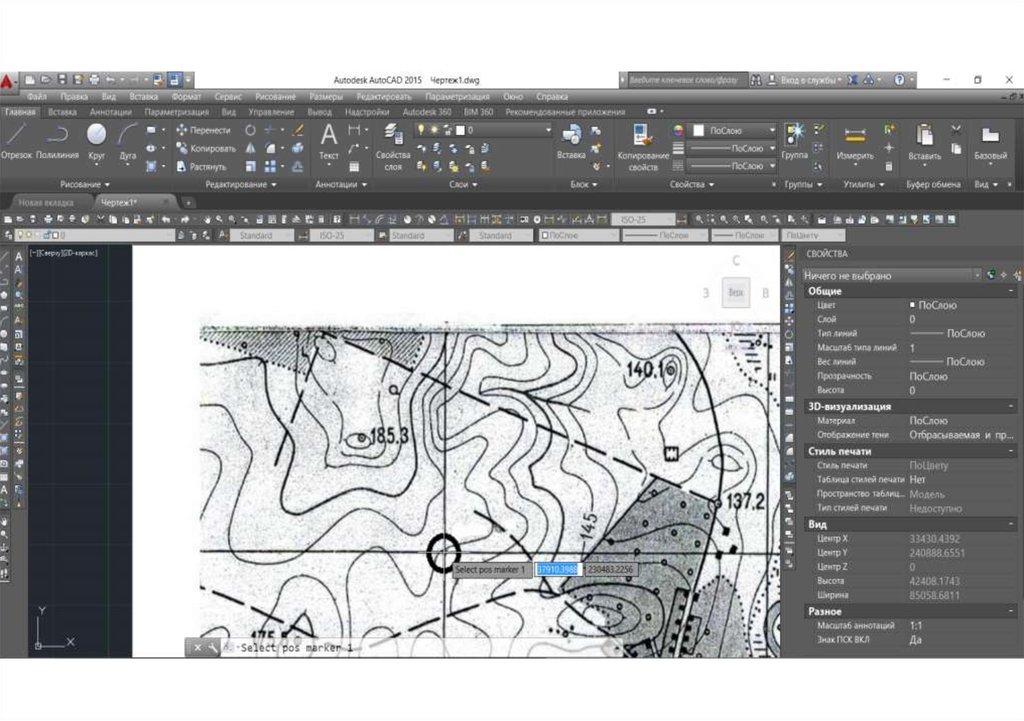Activate the Текст annotation tool
Screen dimensions: 1024x721
pyautogui.click(x=328, y=141)
